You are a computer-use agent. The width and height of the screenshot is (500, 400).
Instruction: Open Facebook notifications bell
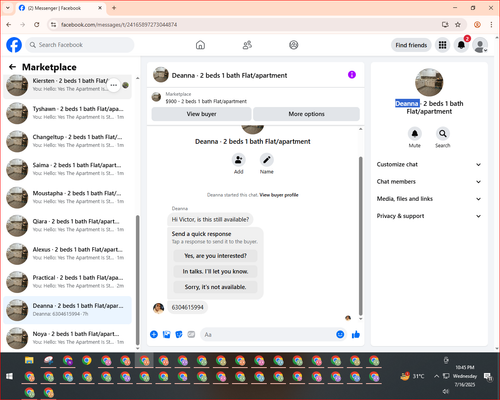click(x=461, y=45)
